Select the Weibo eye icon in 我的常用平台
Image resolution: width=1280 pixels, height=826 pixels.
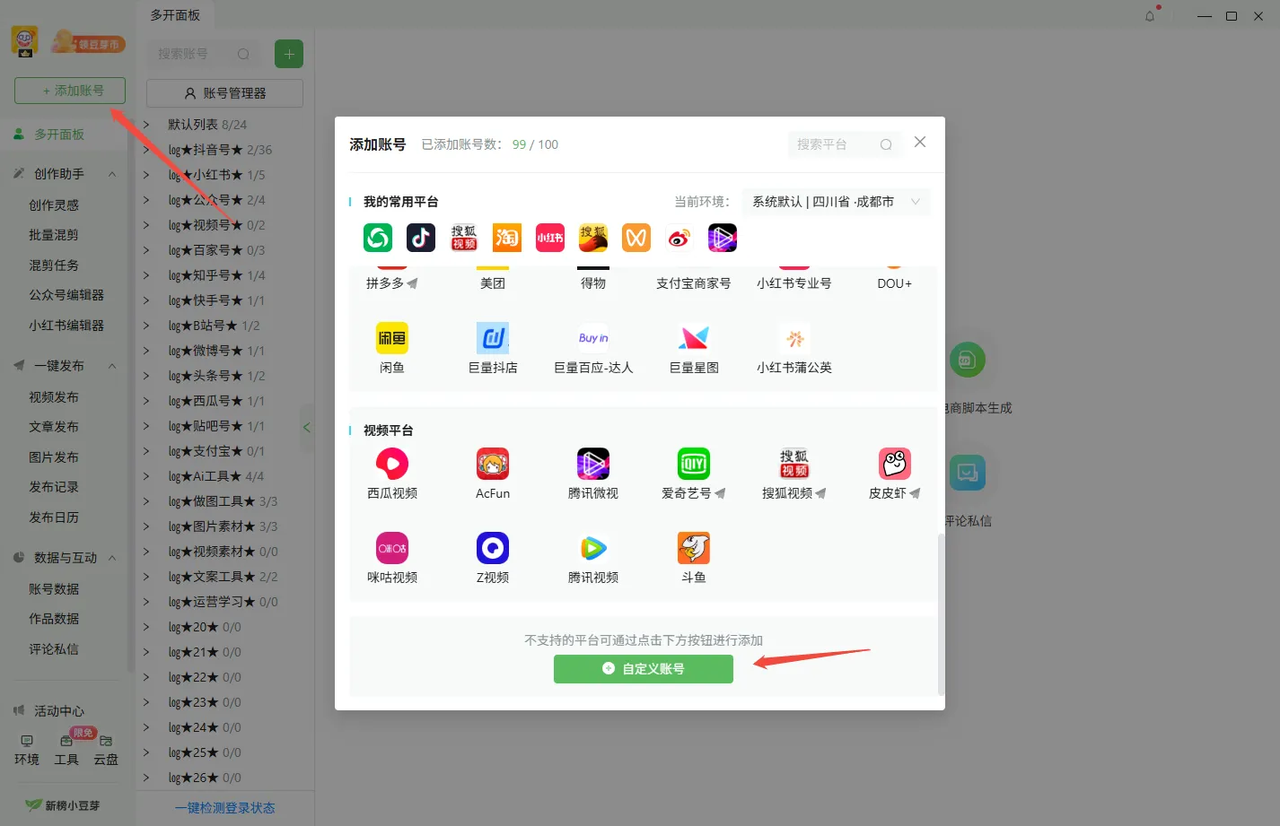tap(679, 237)
